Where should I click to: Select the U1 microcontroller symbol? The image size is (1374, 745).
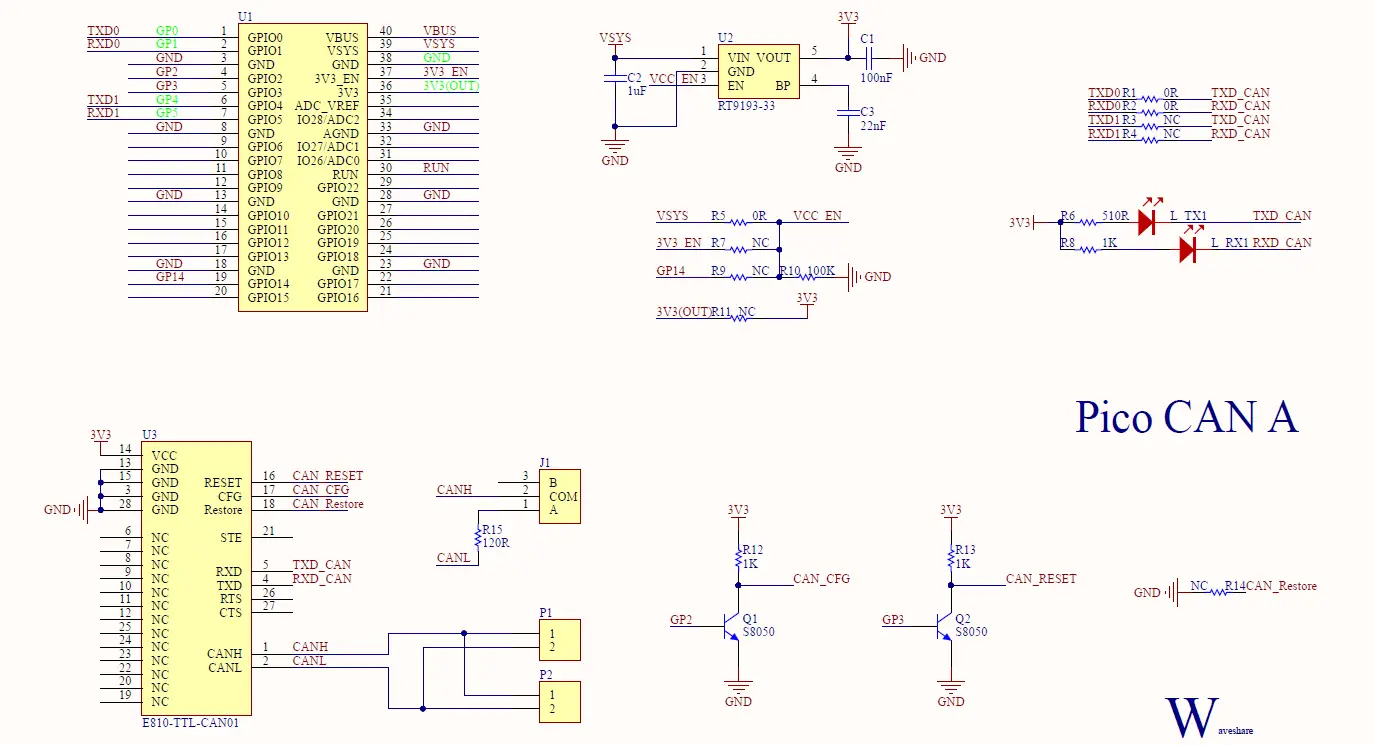[303, 165]
